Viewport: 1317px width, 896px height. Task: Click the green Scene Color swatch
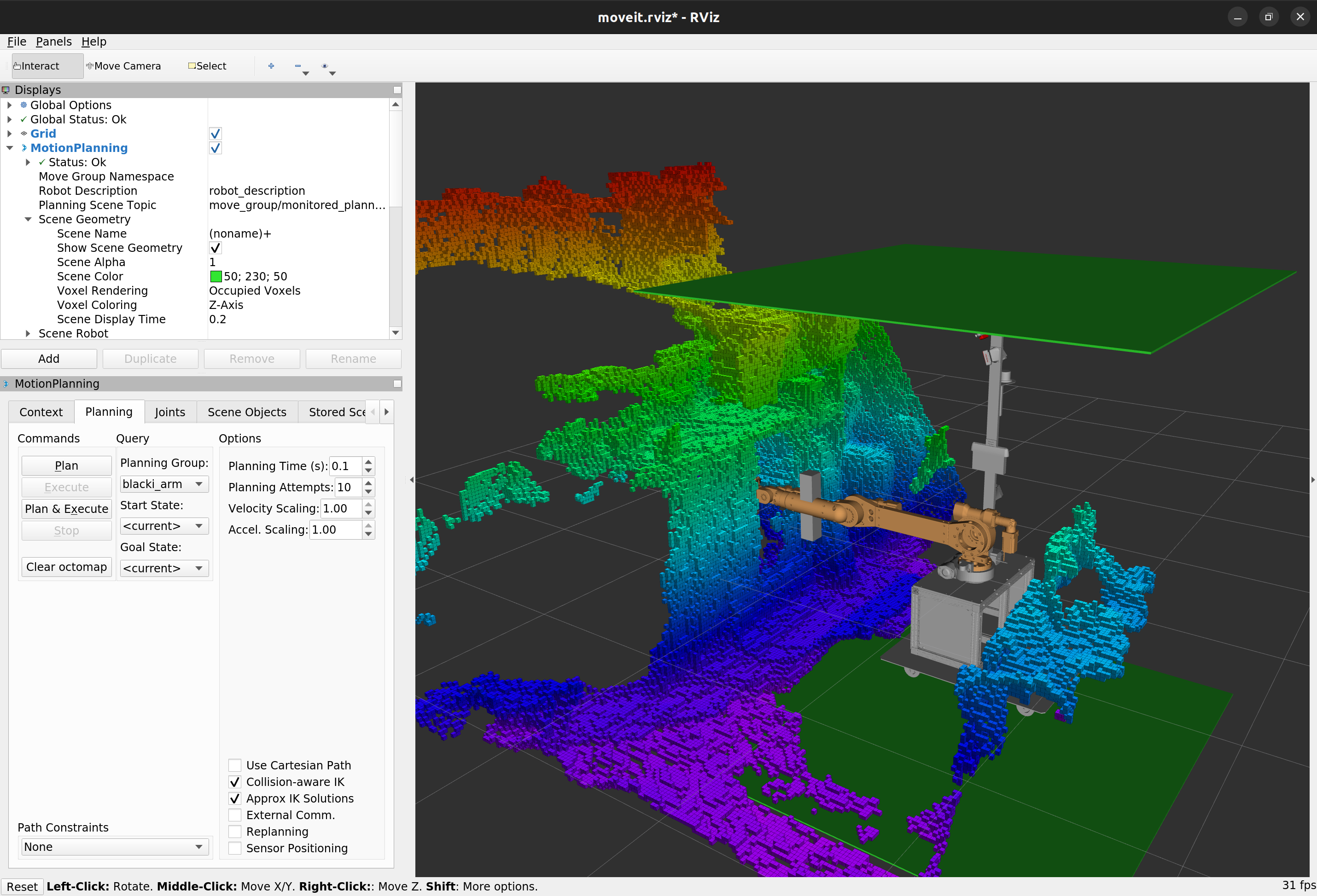tap(216, 277)
